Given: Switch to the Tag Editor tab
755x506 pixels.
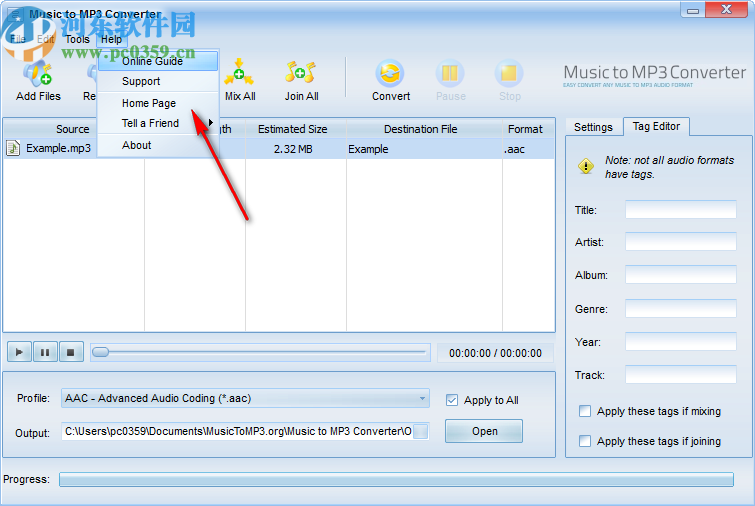Looking at the screenshot, I should (x=656, y=127).
